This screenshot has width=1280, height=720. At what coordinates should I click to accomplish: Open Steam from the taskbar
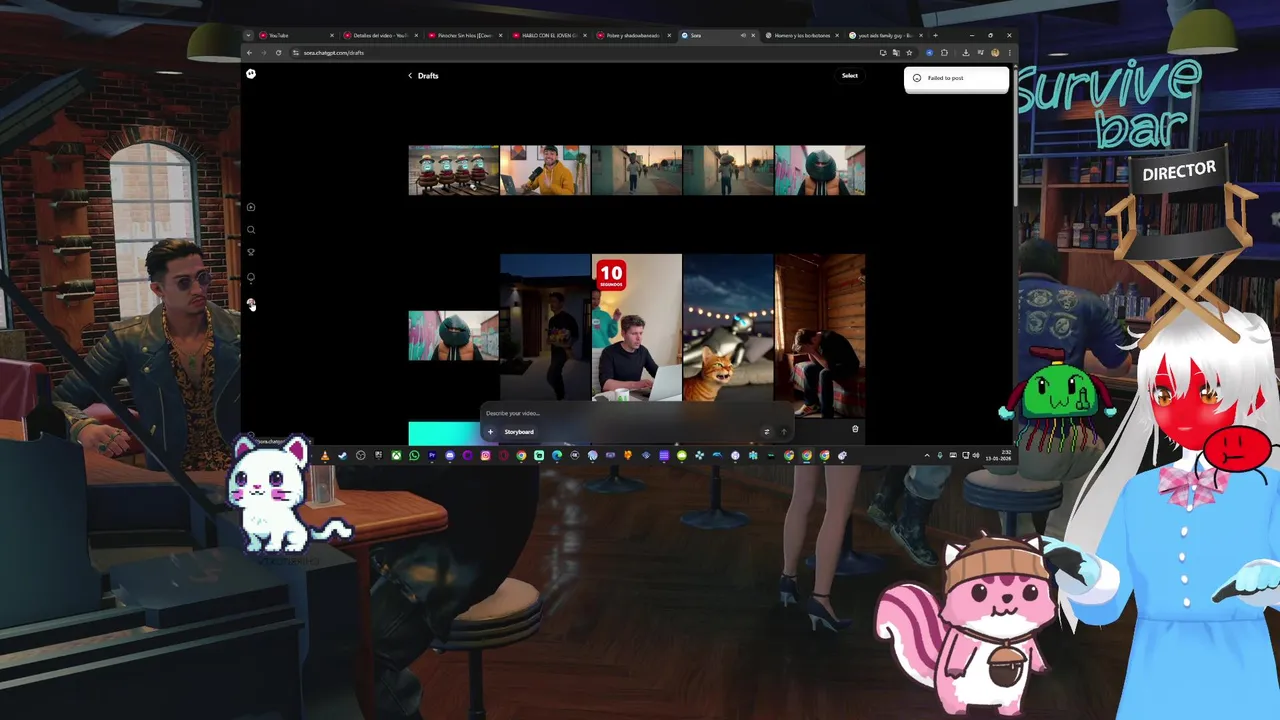(342, 455)
